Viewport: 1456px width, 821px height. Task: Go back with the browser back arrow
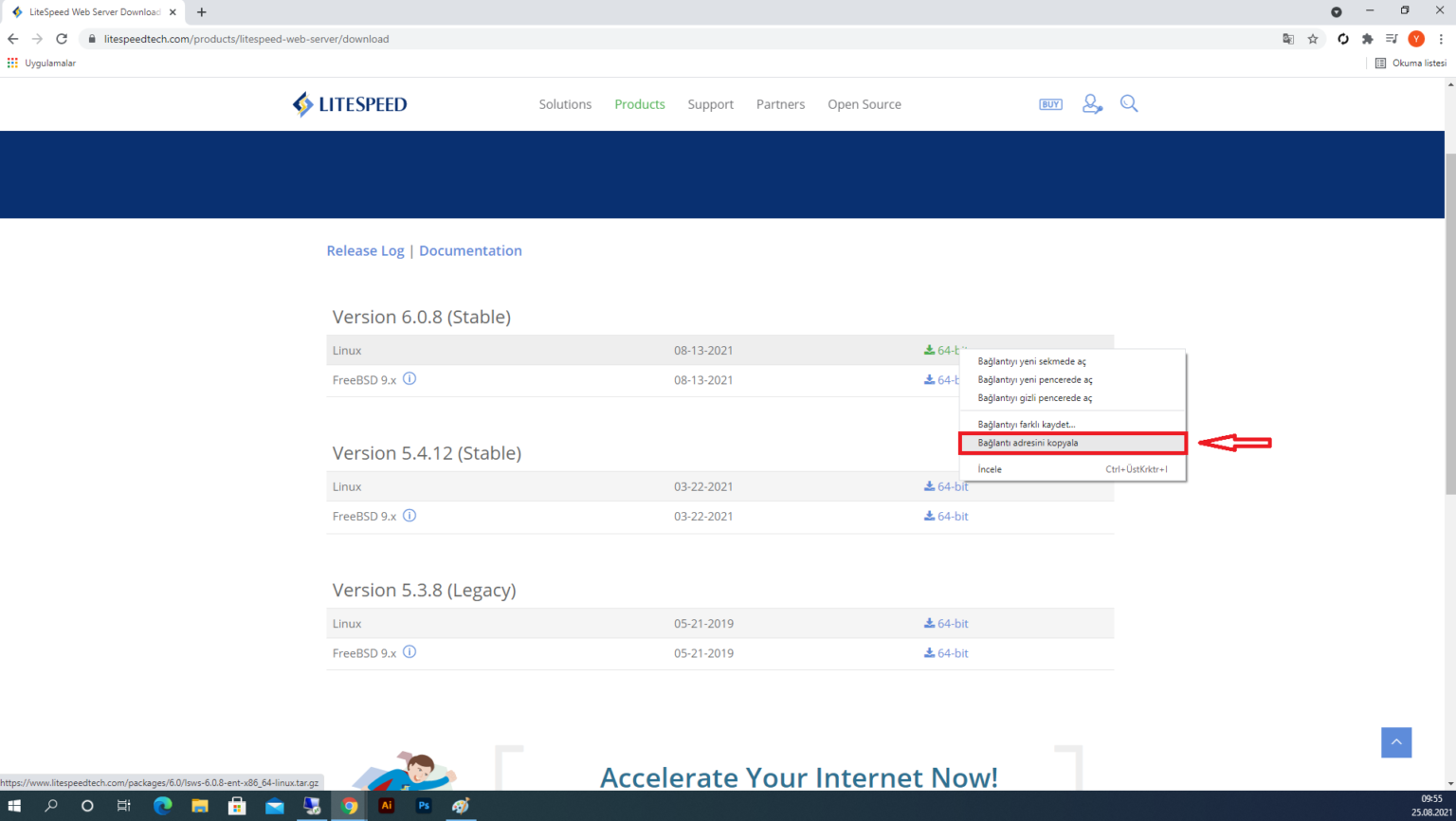coord(12,39)
